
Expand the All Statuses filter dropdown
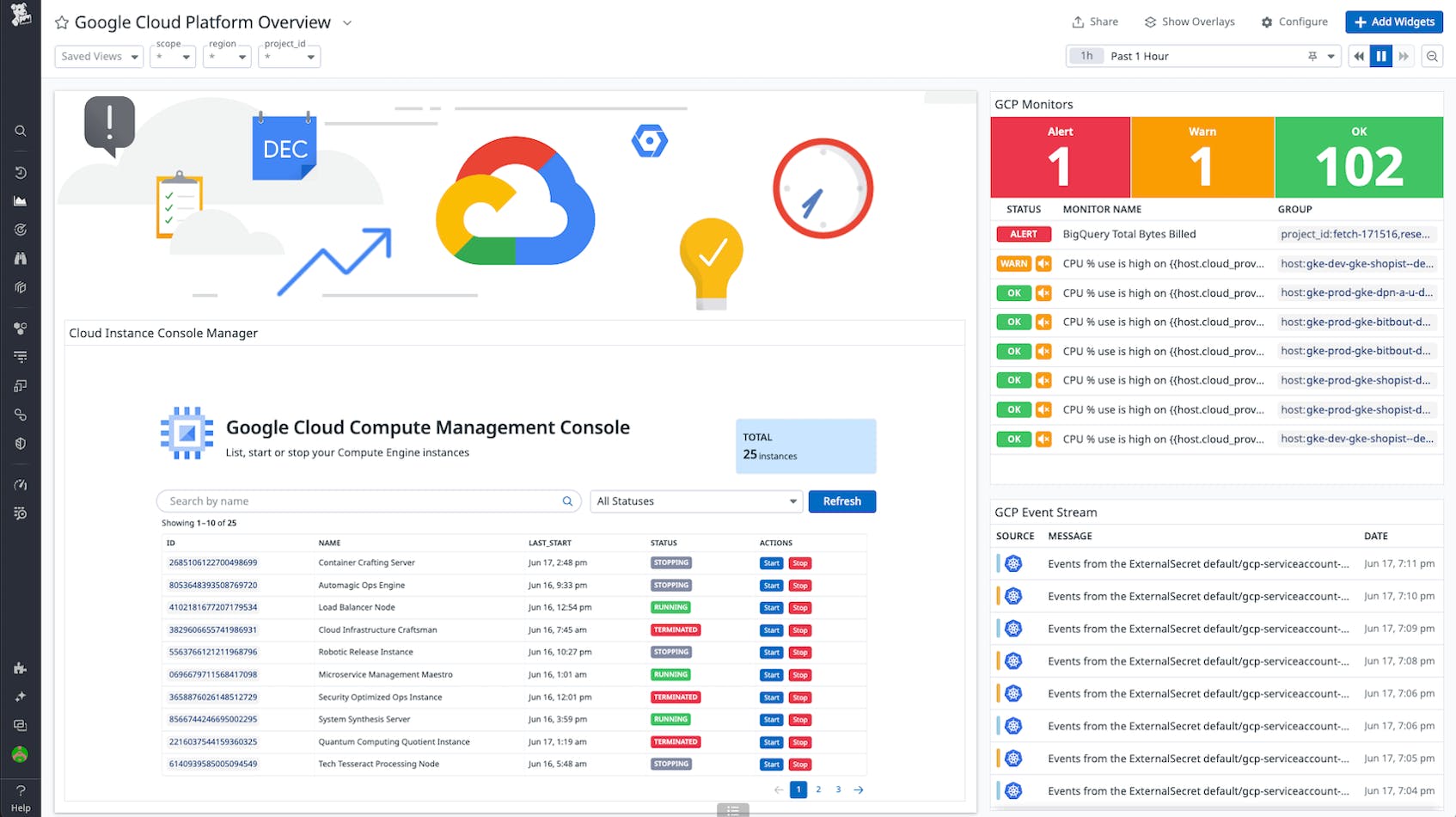694,501
